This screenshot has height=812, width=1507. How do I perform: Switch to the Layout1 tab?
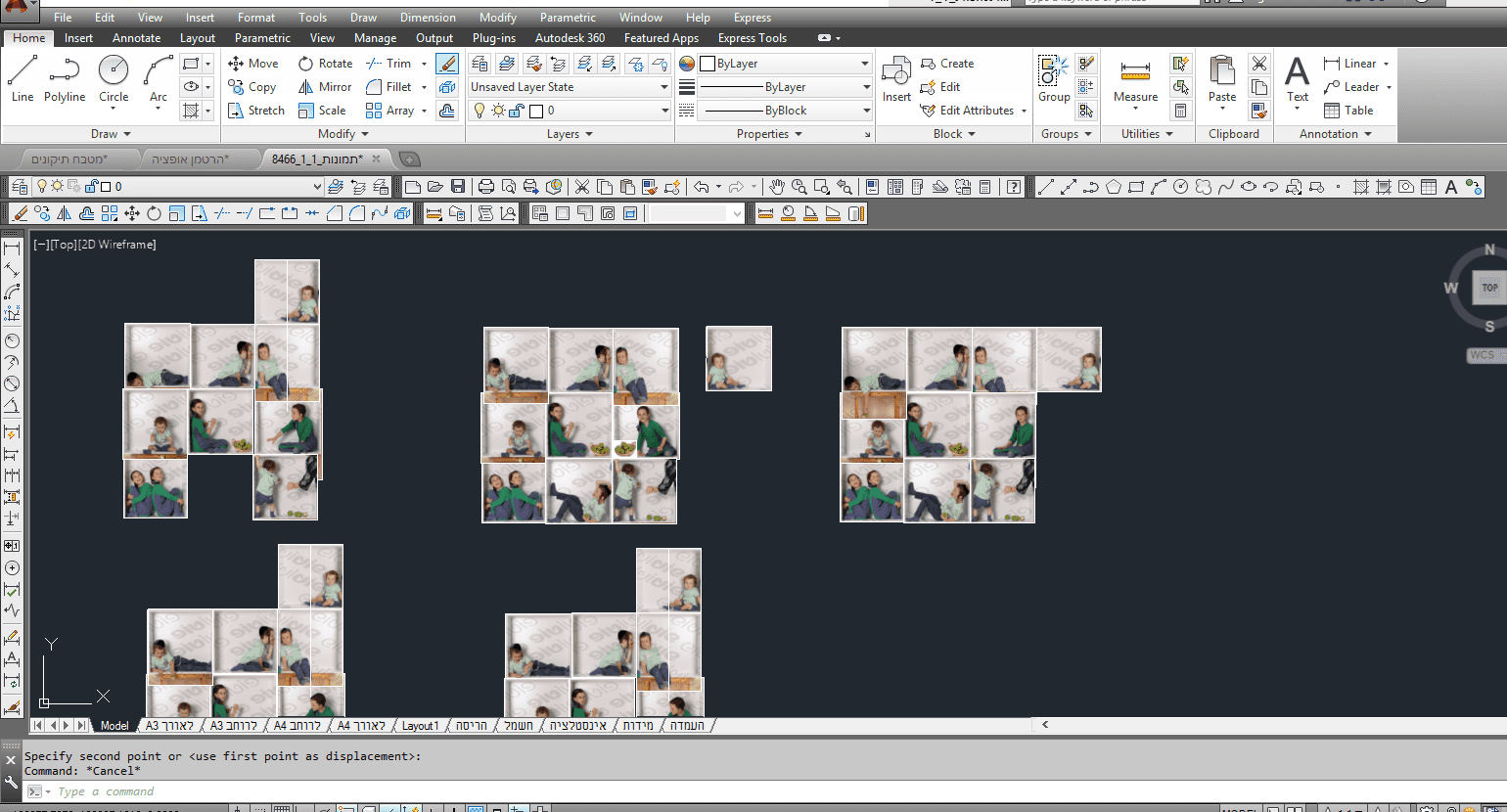[420, 726]
